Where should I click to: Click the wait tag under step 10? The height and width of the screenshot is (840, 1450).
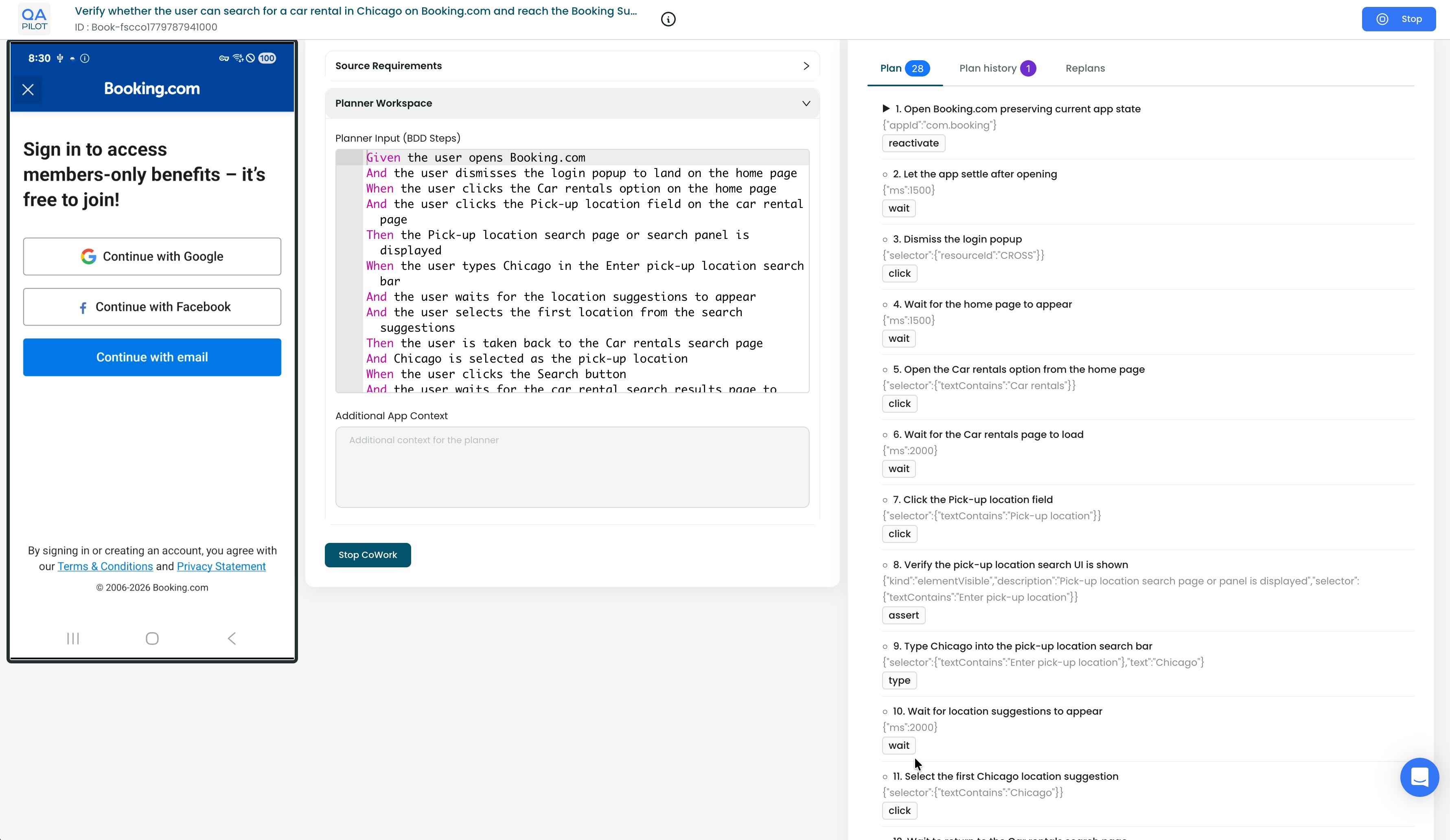pos(898,746)
